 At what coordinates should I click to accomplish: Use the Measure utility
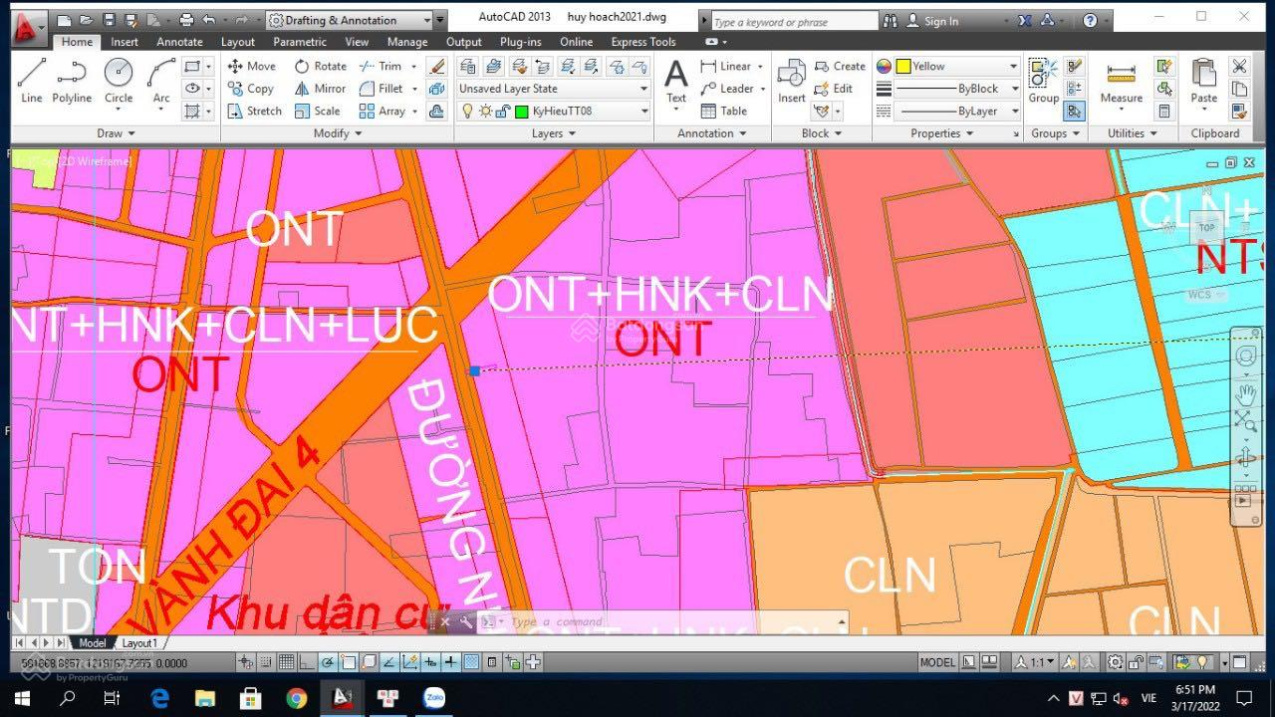point(1121,80)
